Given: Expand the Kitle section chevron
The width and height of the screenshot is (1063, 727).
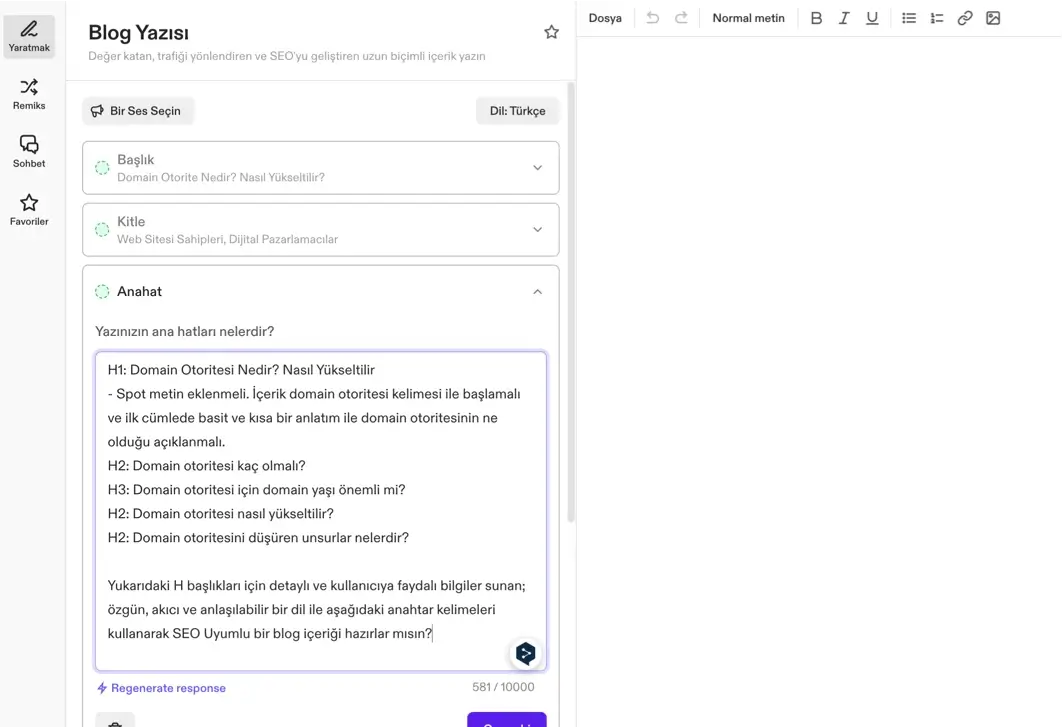Looking at the screenshot, I should coord(537,230).
